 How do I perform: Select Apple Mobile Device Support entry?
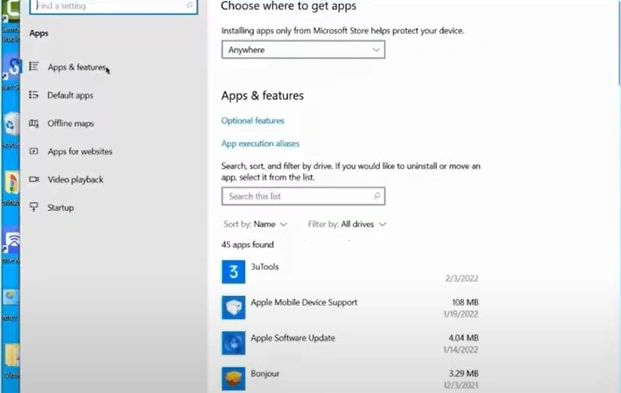(350, 308)
